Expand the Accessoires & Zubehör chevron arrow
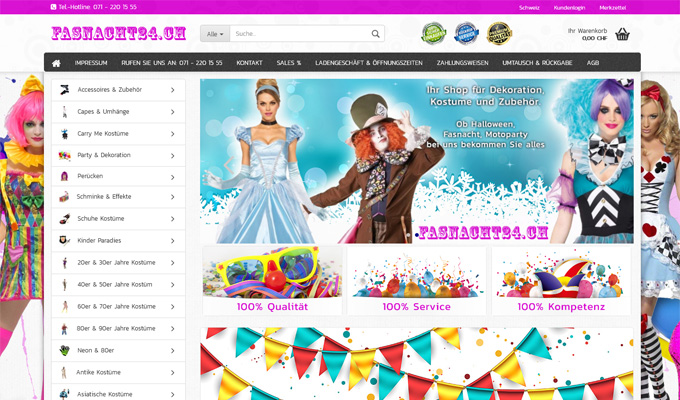This screenshot has width=680, height=400. coord(172,90)
